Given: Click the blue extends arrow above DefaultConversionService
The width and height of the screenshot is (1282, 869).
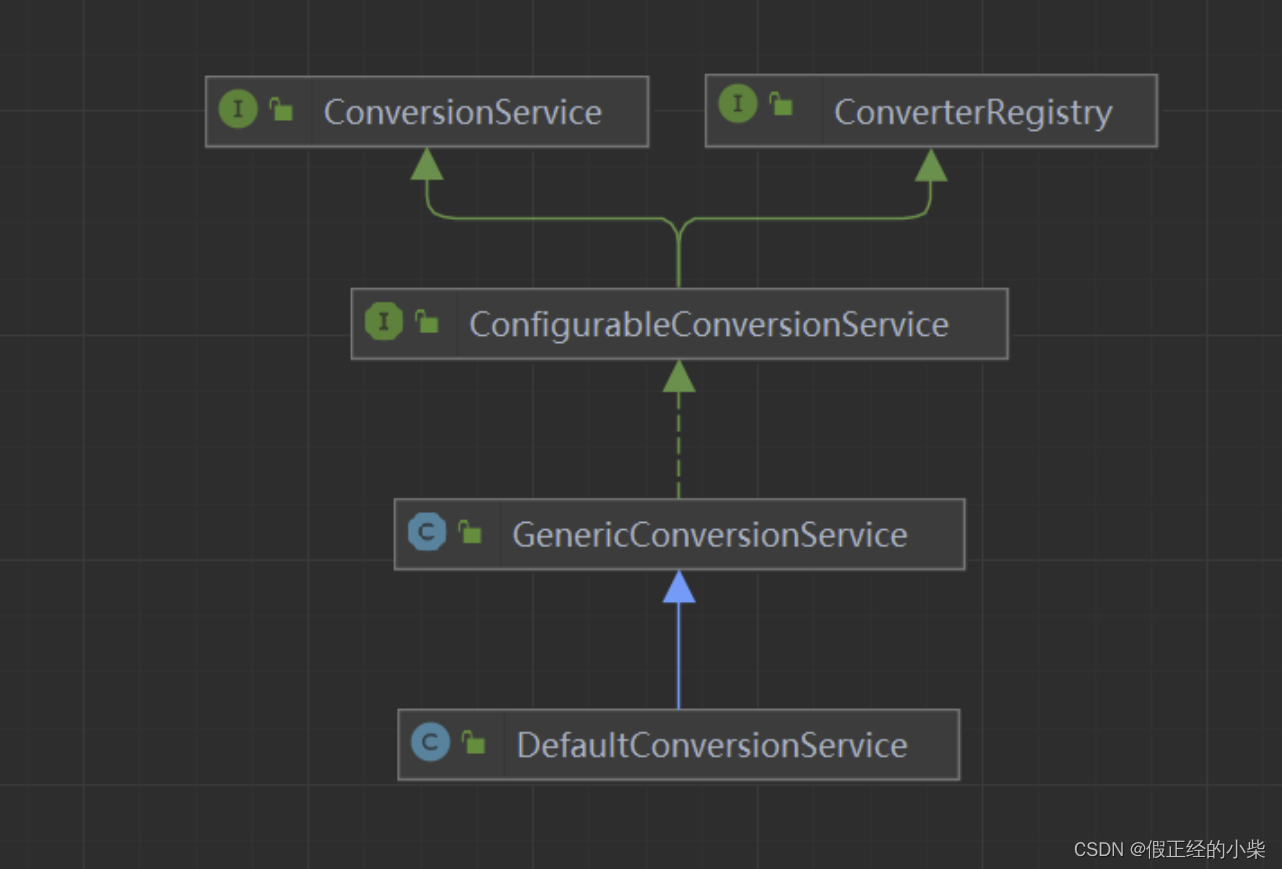Looking at the screenshot, I should [x=679, y=640].
